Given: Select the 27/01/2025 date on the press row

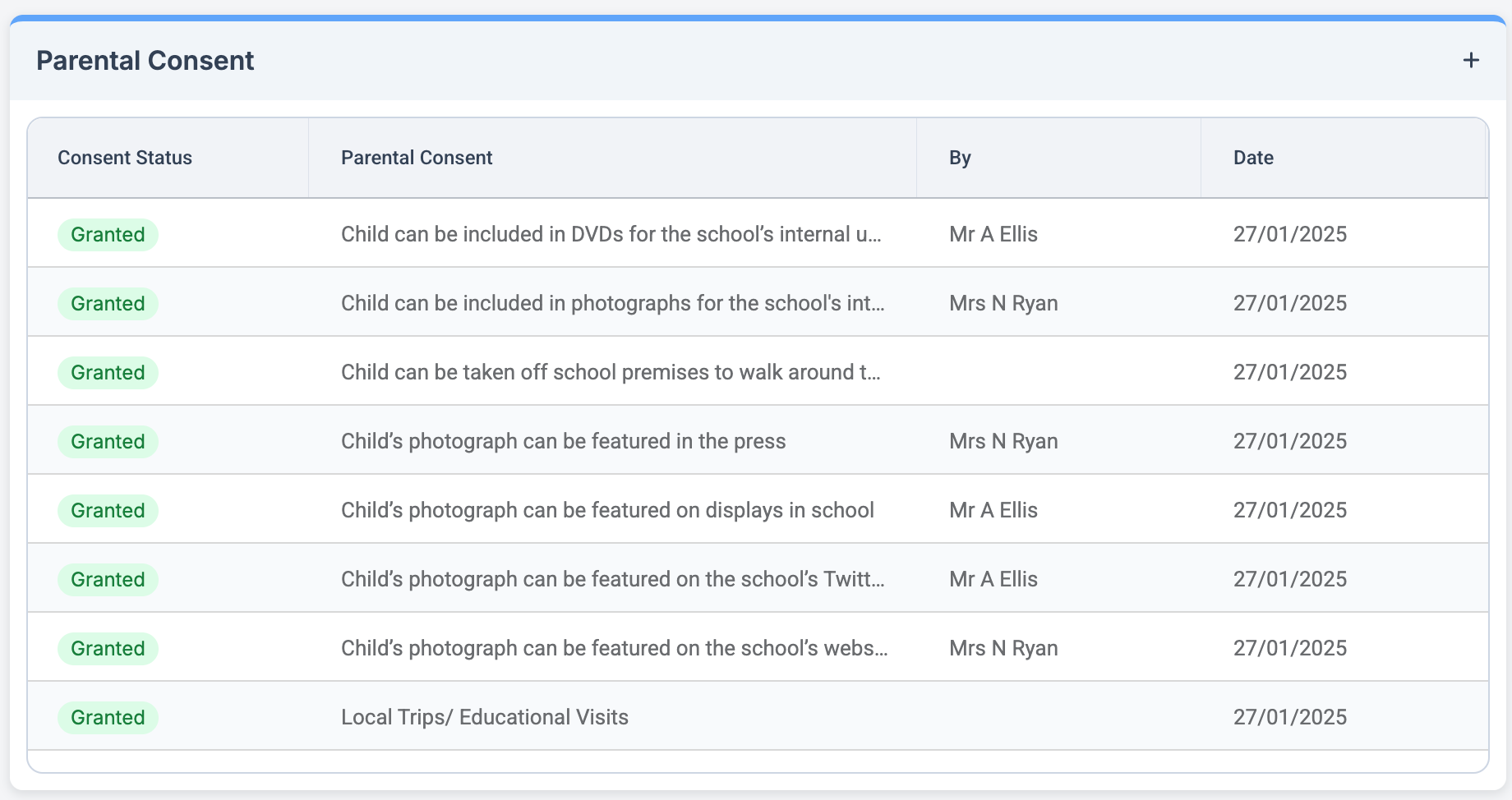Looking at the screenshot, I should pos(1290,441).
